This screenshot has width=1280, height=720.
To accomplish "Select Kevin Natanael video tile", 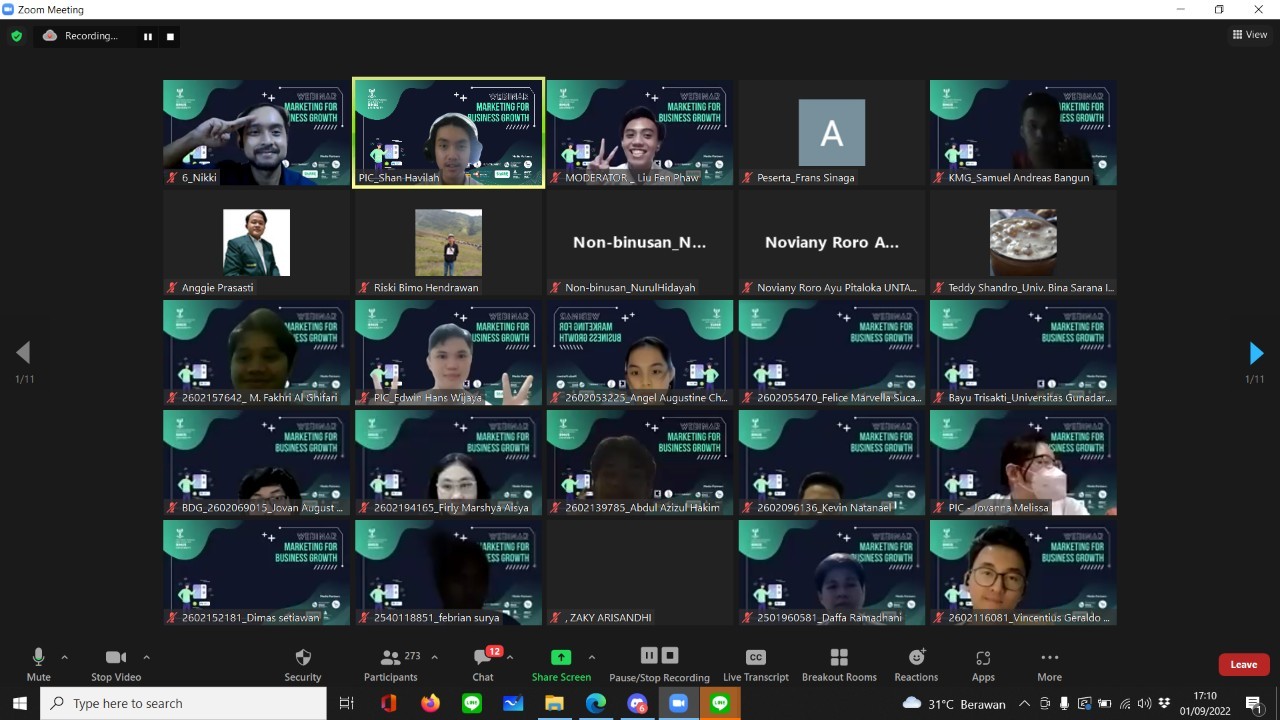I will 832,463.
